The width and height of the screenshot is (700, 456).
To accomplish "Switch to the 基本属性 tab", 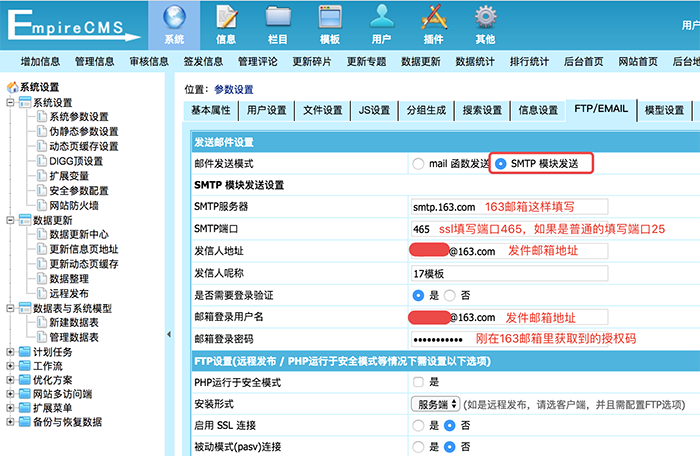I will (x=211, y=110).
